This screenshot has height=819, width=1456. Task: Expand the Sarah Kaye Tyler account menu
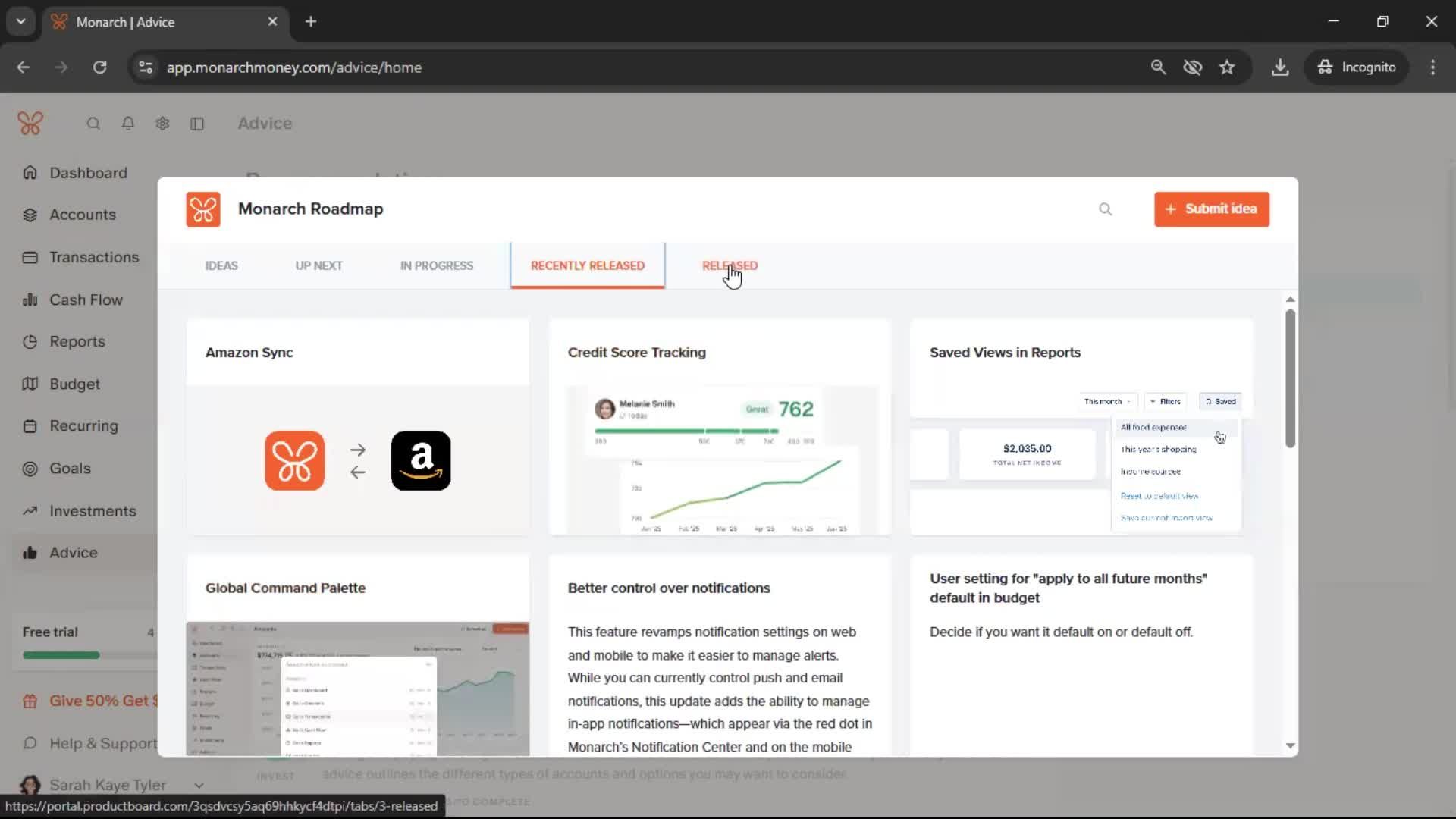[199, 785]
